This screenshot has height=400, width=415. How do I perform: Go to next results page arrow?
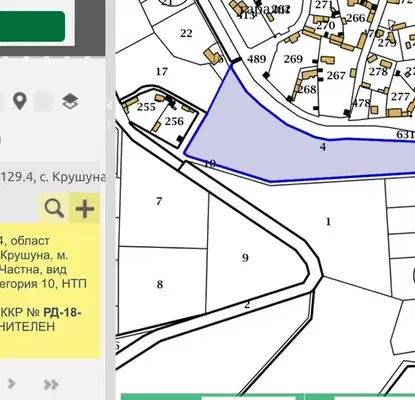click(11, 384)
